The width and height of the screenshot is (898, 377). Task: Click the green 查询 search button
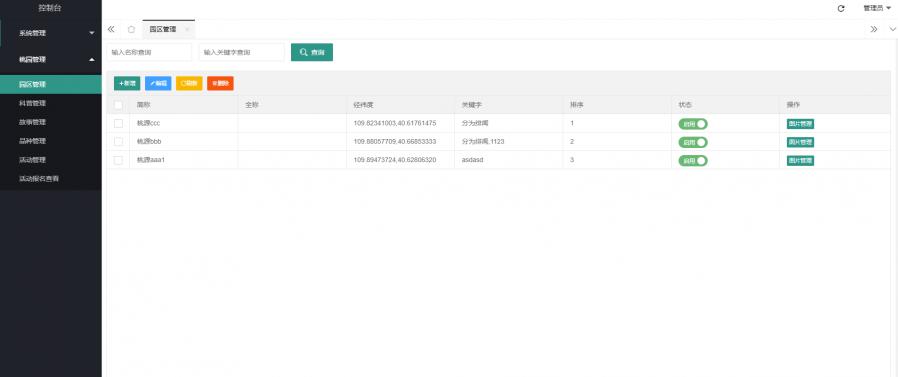312,52
